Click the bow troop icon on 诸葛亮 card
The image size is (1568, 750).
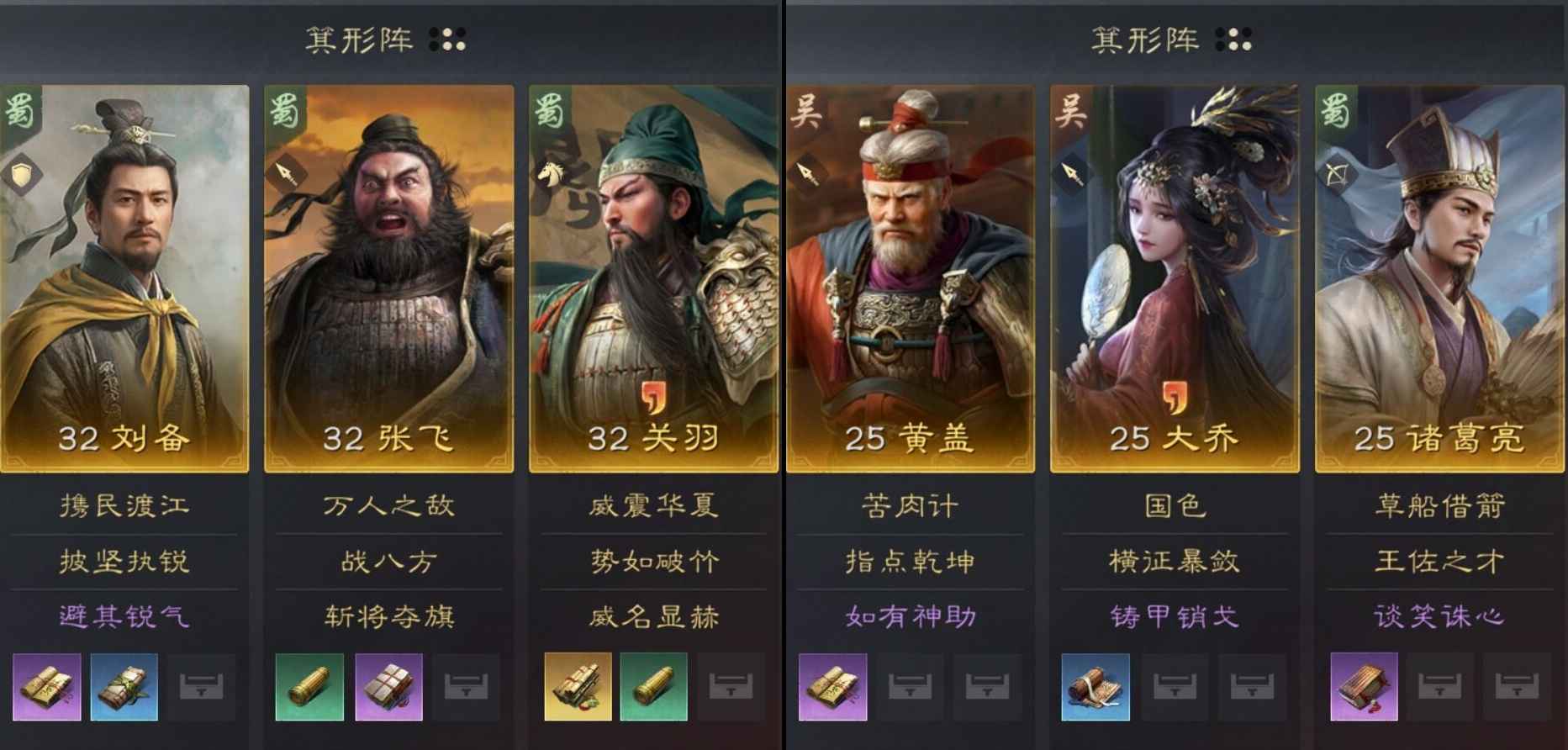tap(1335, 175)
